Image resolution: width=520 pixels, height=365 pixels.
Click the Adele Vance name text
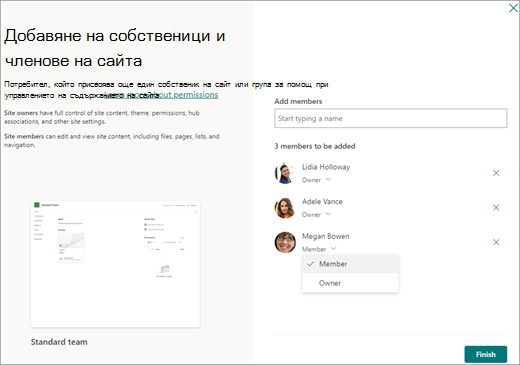322,201
